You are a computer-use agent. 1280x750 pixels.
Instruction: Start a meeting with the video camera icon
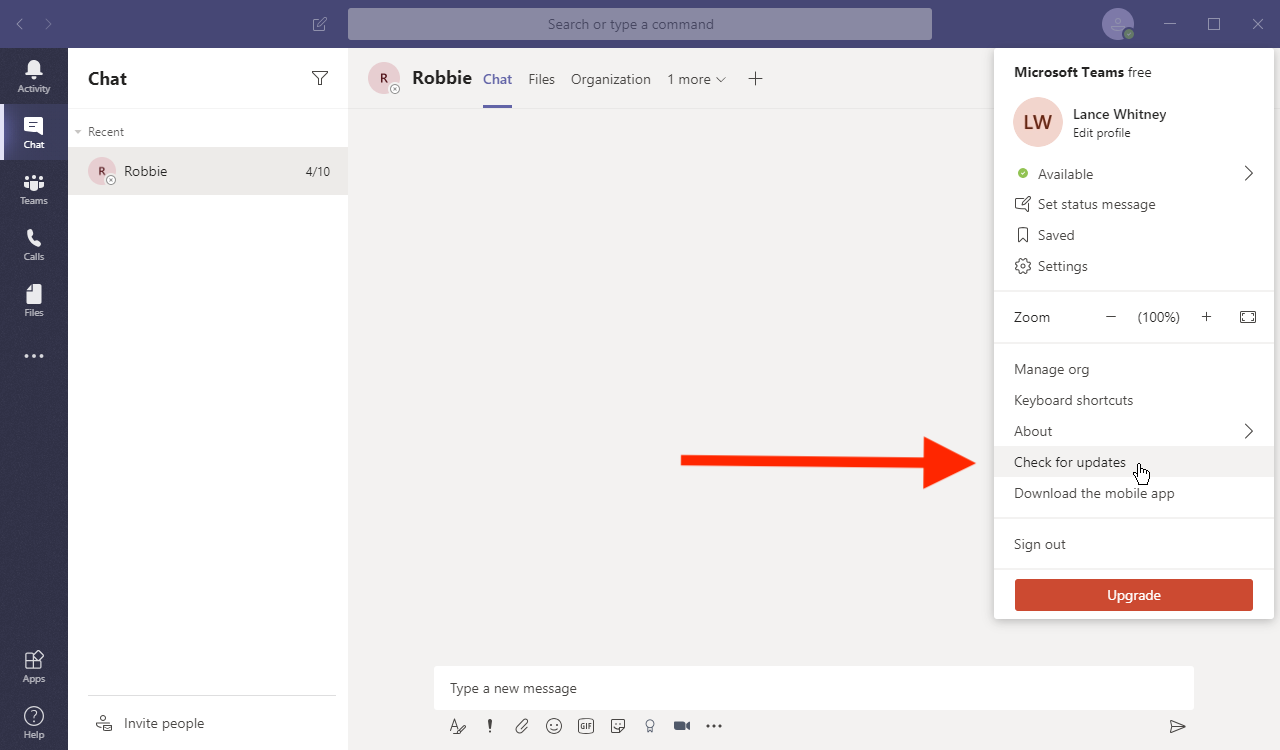(x=682, y=726)
